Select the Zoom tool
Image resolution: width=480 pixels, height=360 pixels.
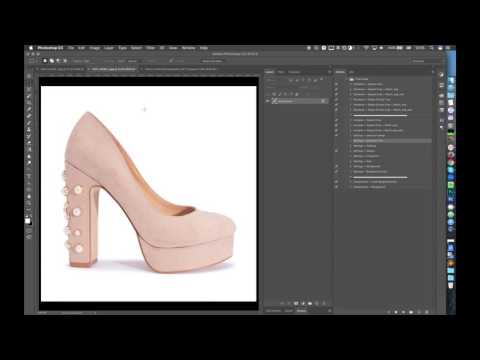coord(29,203)
